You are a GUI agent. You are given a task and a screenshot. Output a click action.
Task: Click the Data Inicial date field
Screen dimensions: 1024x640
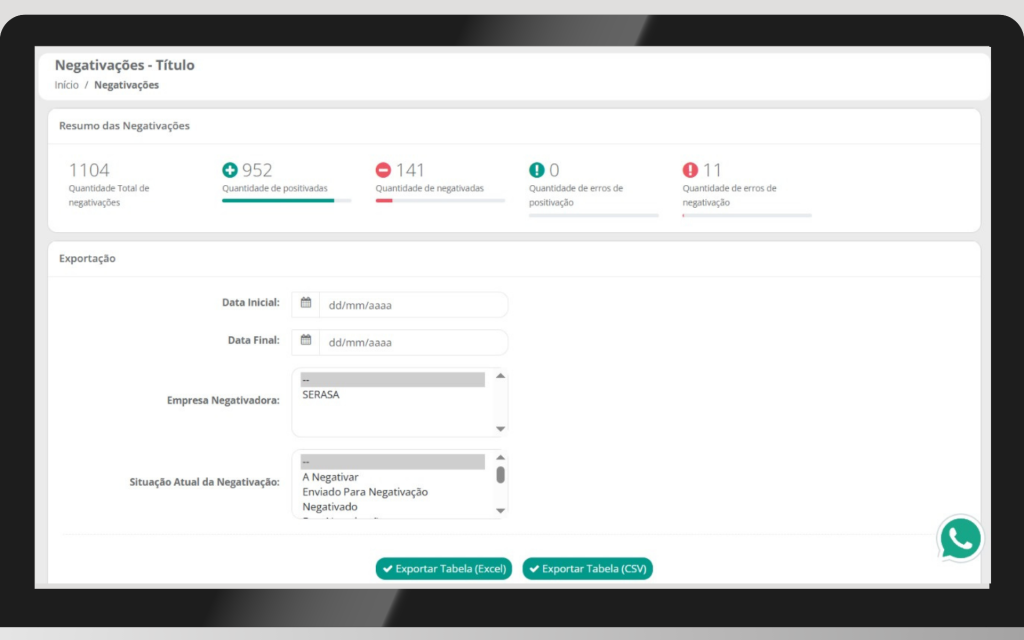click(x=412, y=305)
